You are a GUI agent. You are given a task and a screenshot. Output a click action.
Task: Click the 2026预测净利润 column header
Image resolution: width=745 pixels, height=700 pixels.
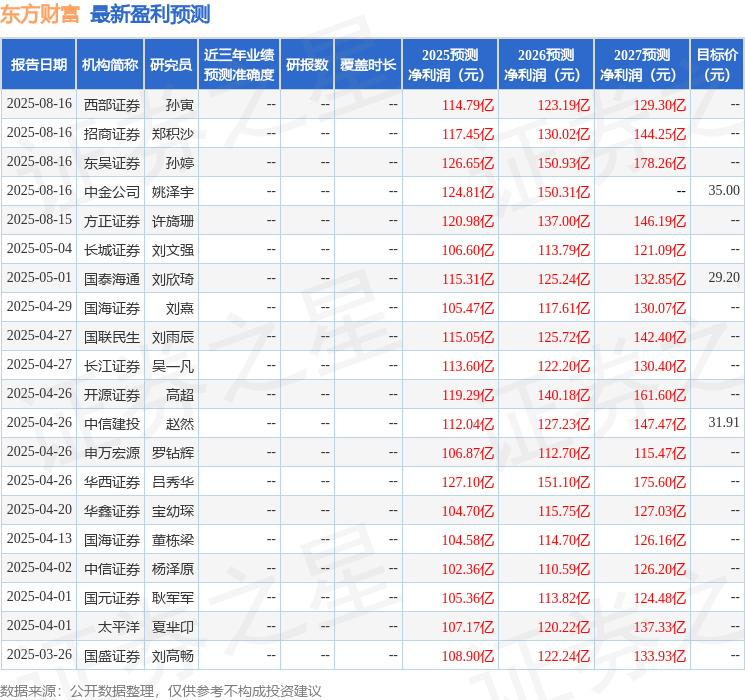coord(546,65)
